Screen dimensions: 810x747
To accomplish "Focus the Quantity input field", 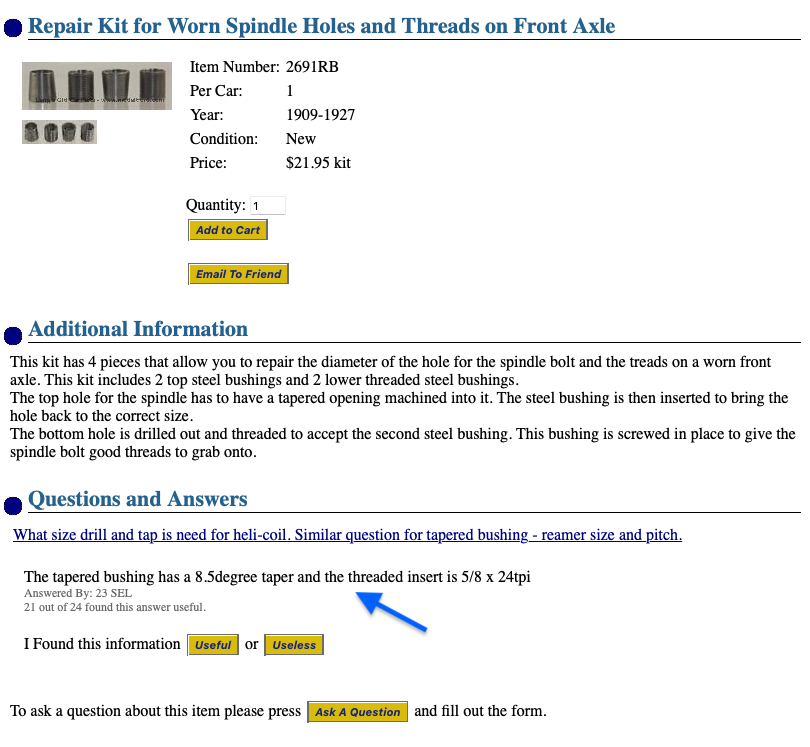I will 267,206.
